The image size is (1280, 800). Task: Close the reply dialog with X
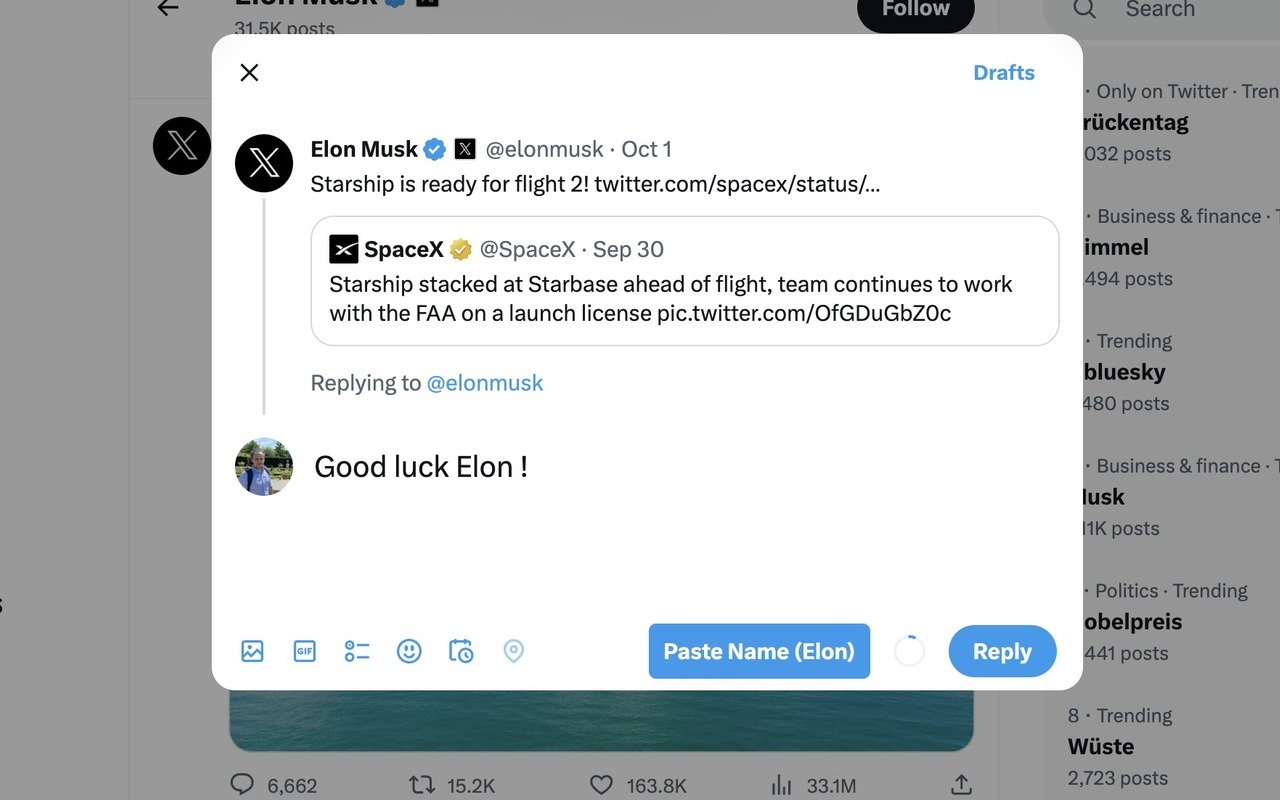click(x=250, y=72)
